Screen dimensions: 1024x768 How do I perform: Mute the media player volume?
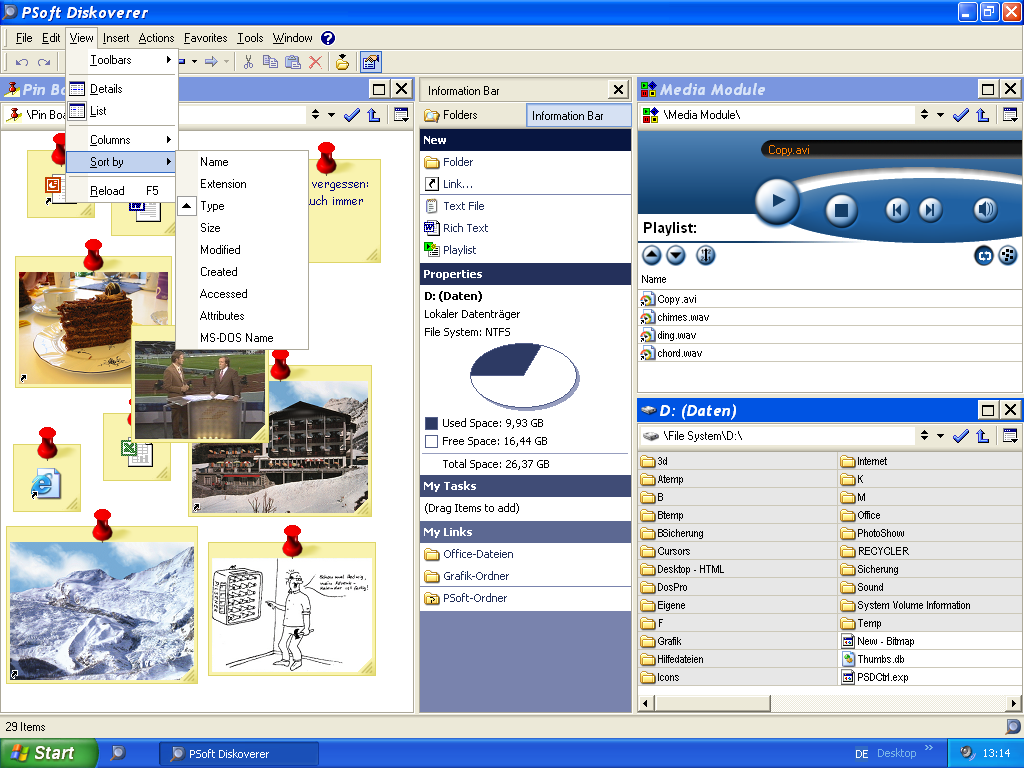point(985,209)
